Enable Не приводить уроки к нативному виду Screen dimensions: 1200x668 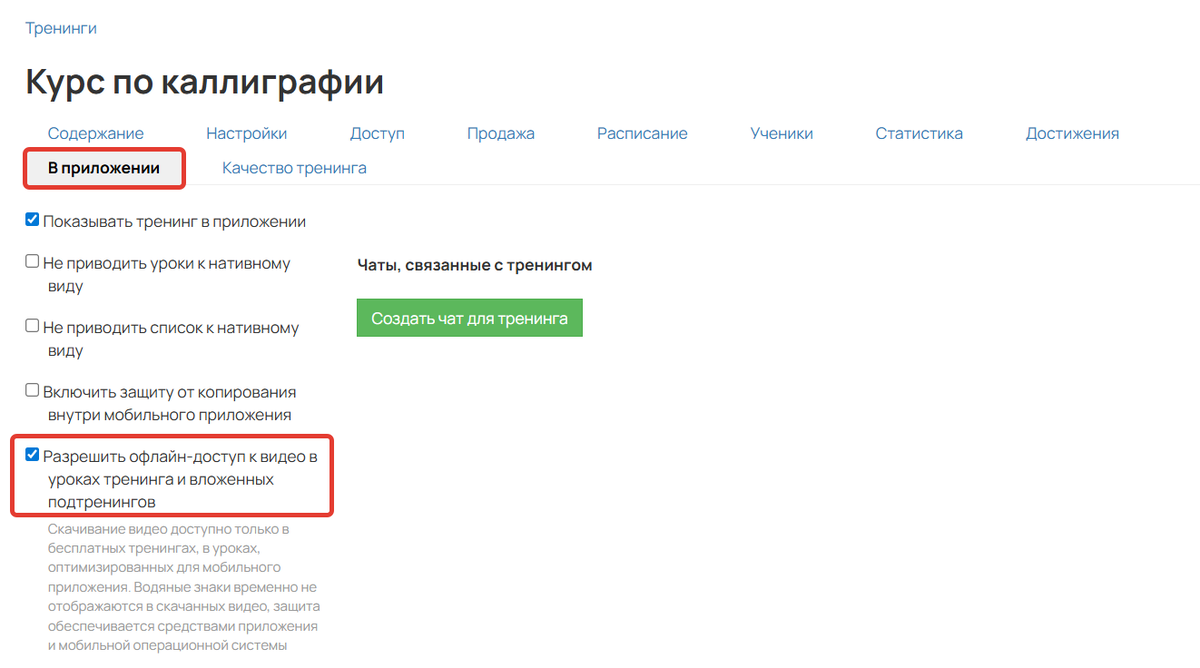(x=32, y=261)
